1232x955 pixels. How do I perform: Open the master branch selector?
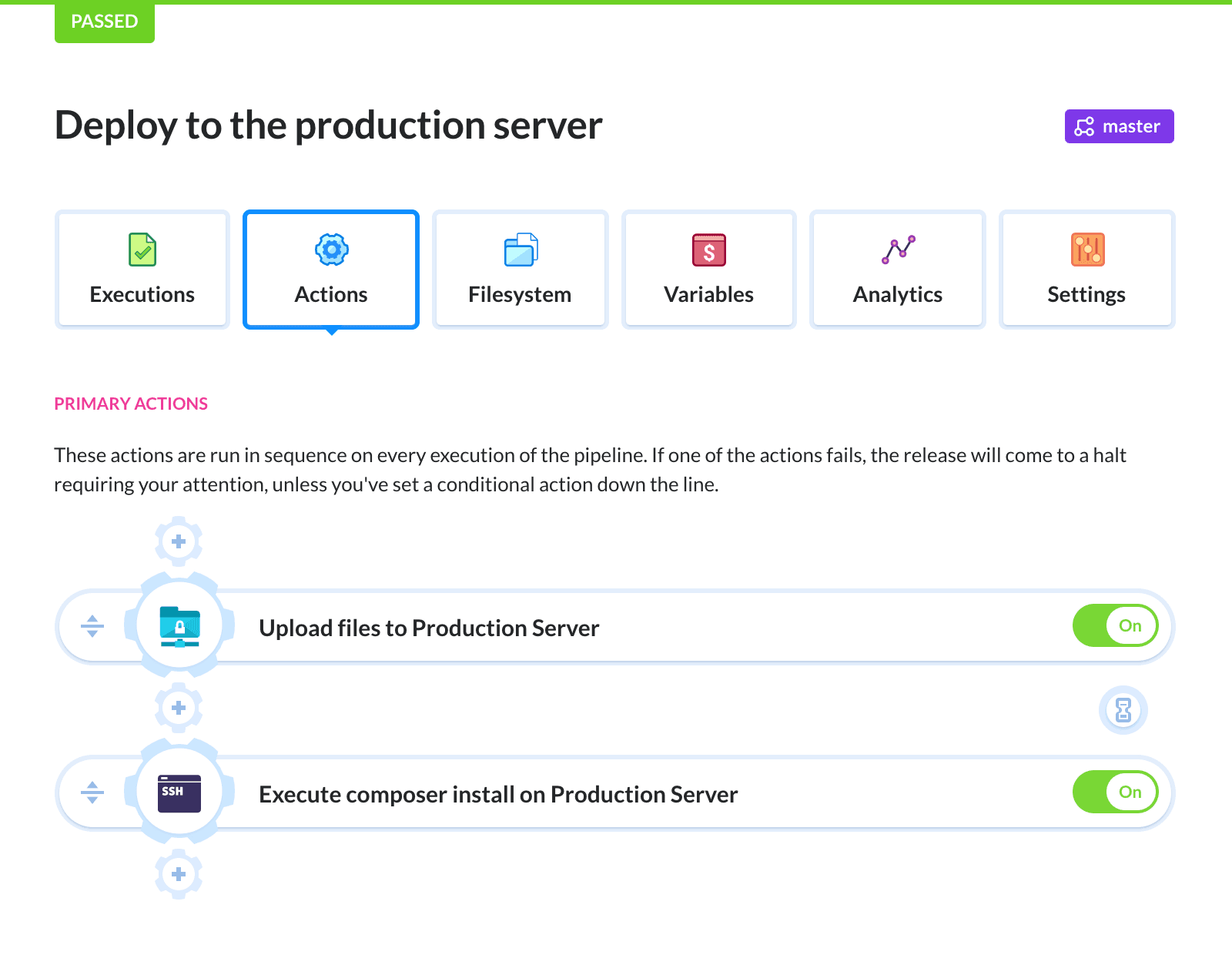(1119, 126)
